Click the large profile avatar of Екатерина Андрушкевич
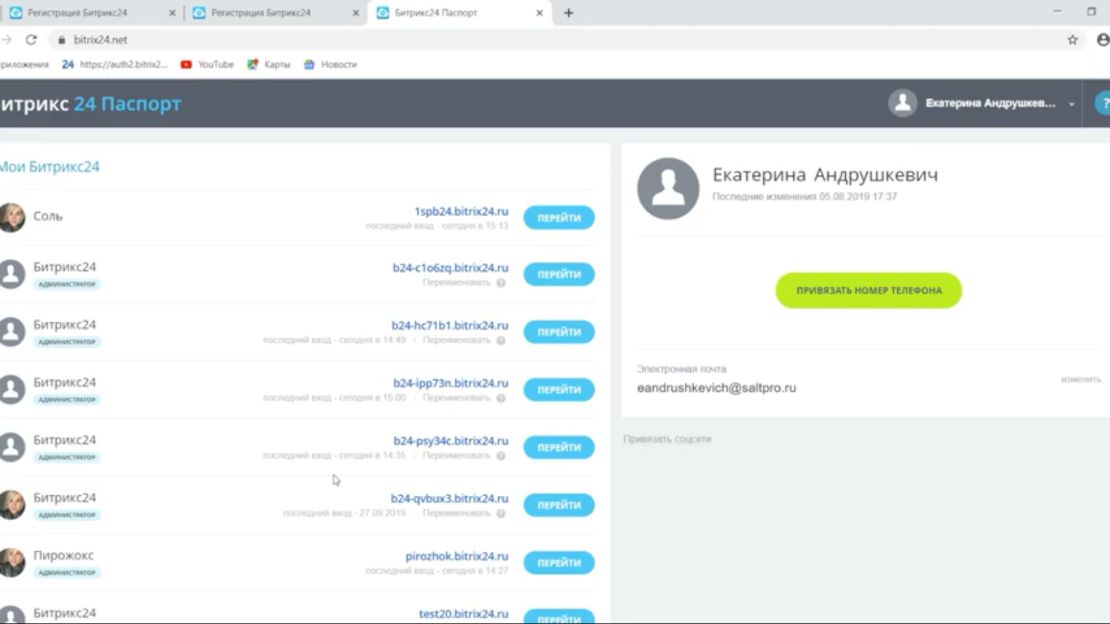The height and width of the screenshot is (624, 1110). (668, 188)
